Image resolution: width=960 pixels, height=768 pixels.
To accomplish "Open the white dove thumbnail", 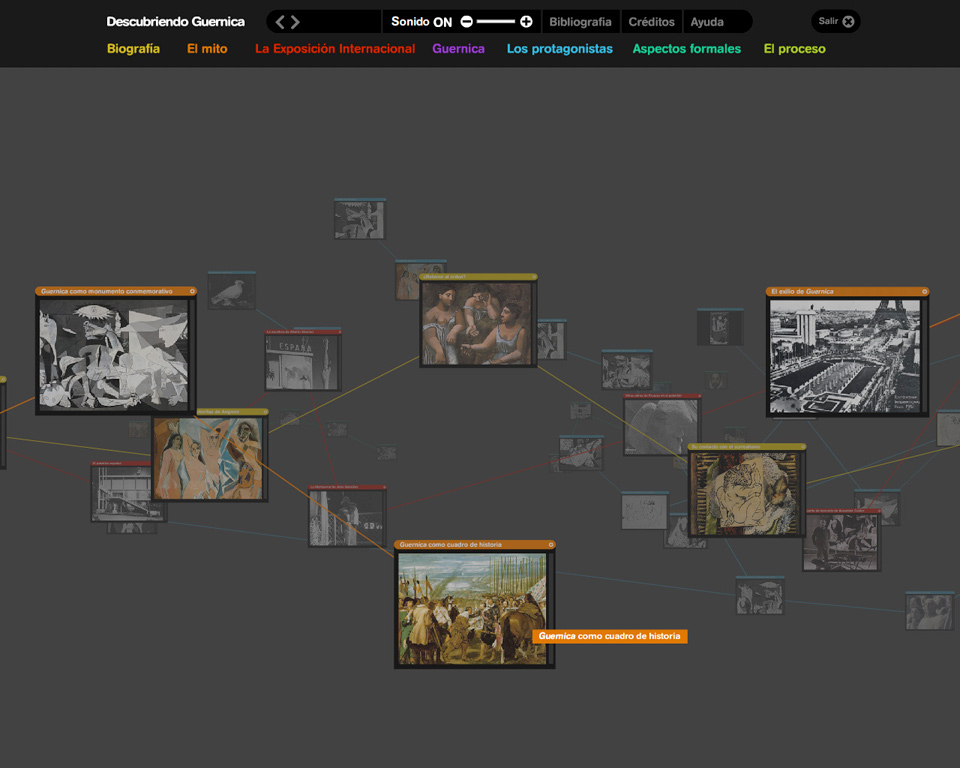I will click(231, 292).
